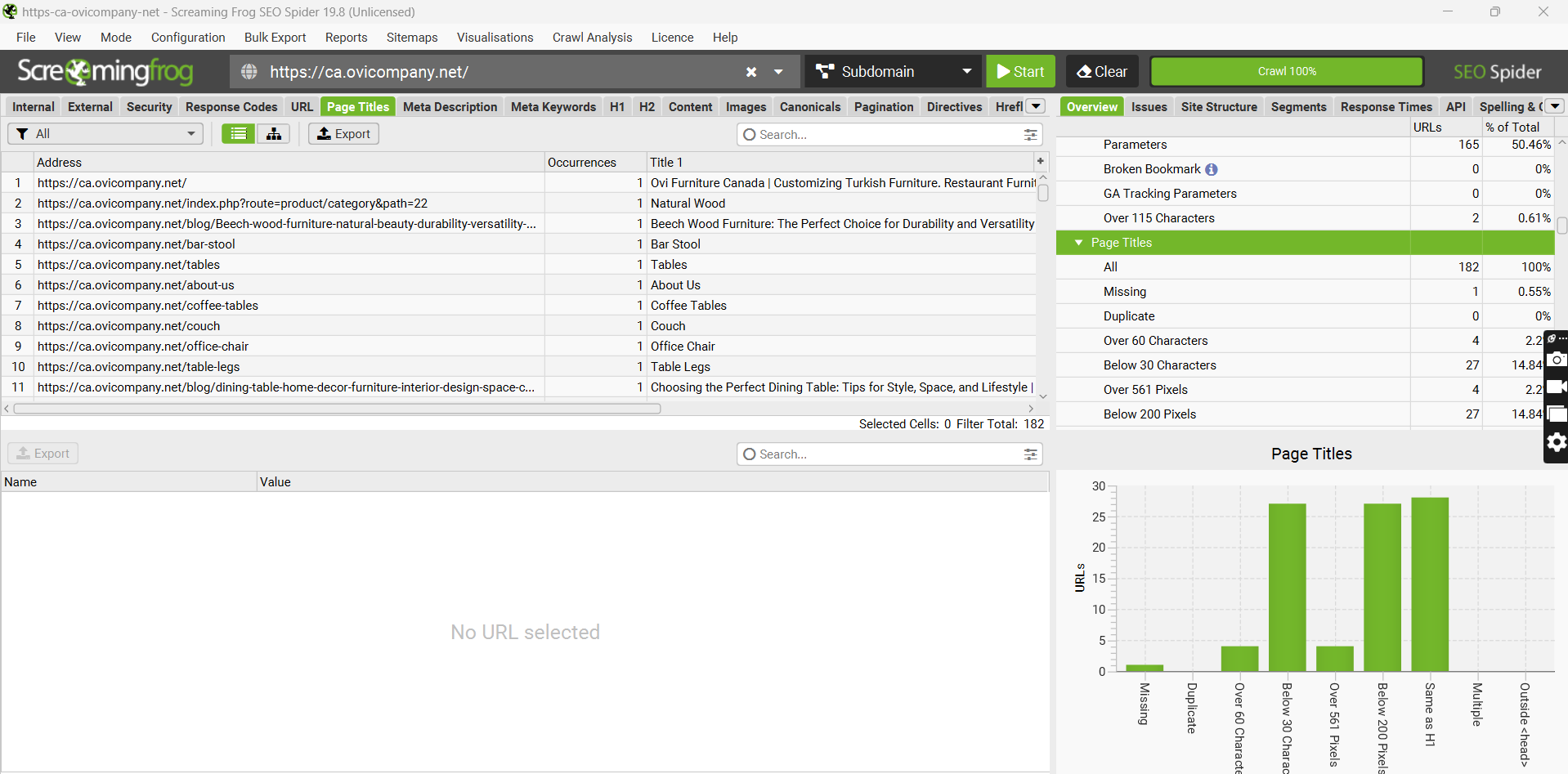Screen dimensions: 1568x774
Task: Collapse the Page Titles section
Action: (1078, 243)
